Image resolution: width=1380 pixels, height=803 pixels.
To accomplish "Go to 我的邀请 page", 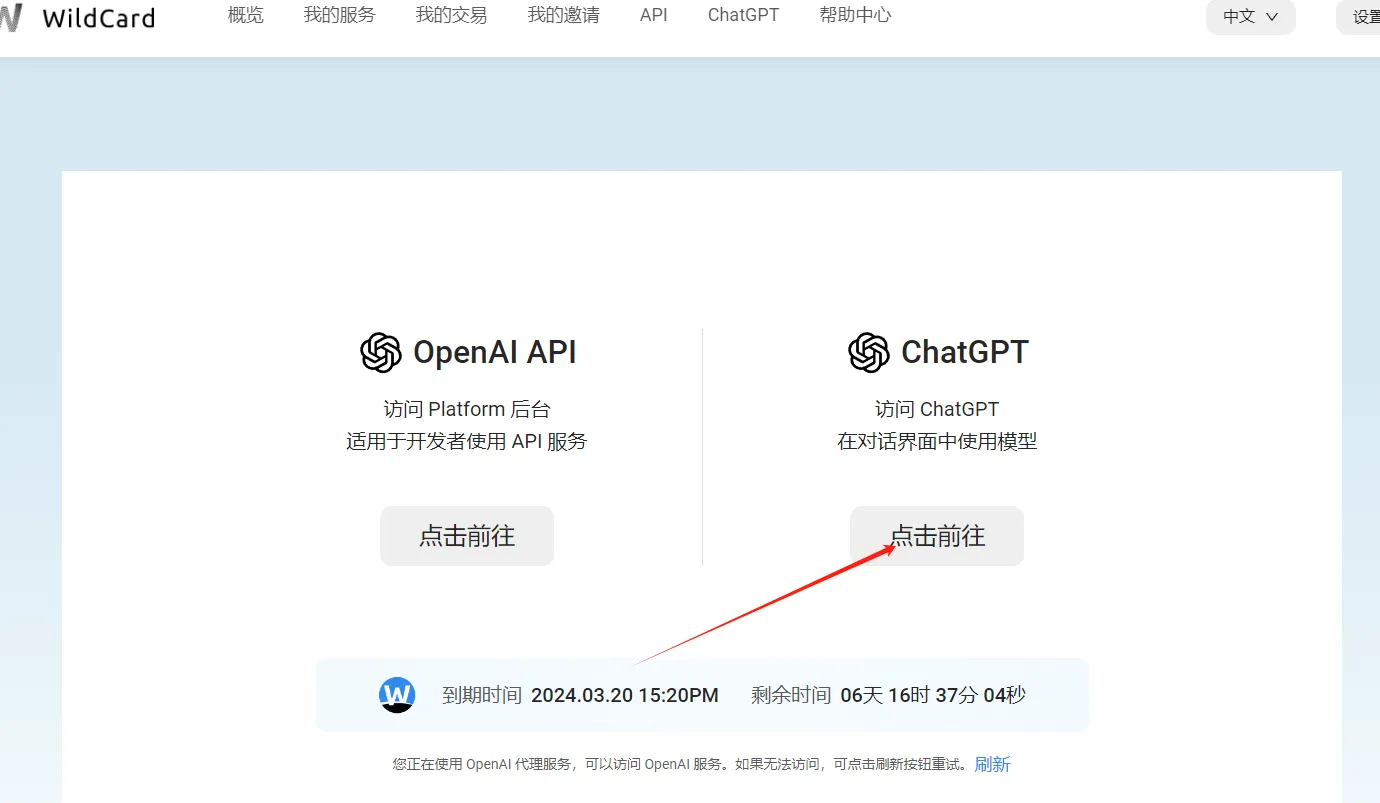I will click(x=563, y=15).
